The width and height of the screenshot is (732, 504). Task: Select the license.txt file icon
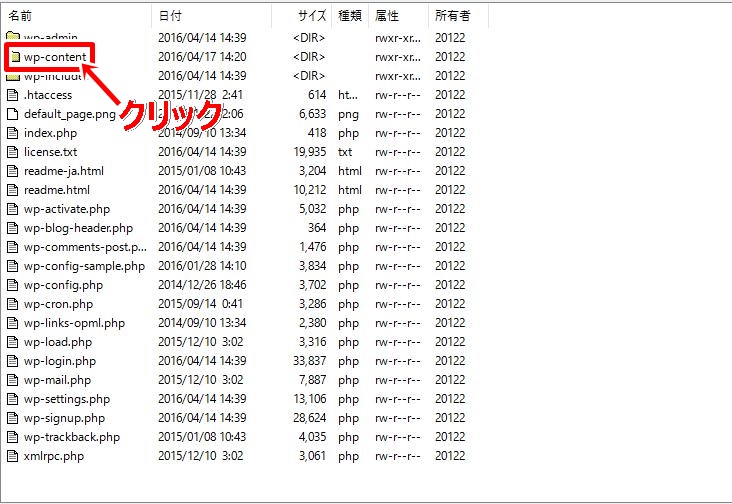pos(13,152)
